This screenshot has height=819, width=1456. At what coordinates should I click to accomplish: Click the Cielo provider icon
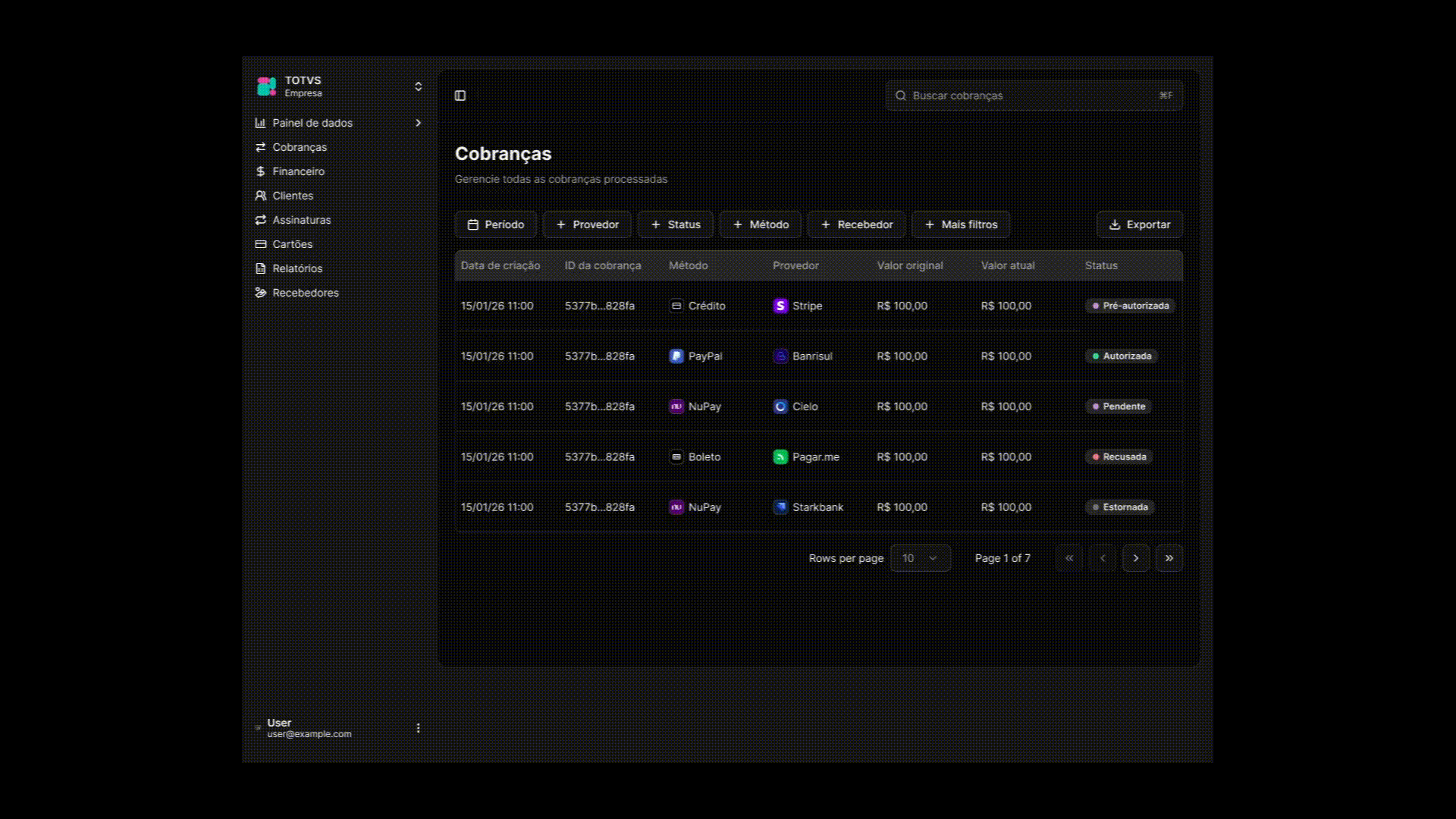[x=780, y=406]
